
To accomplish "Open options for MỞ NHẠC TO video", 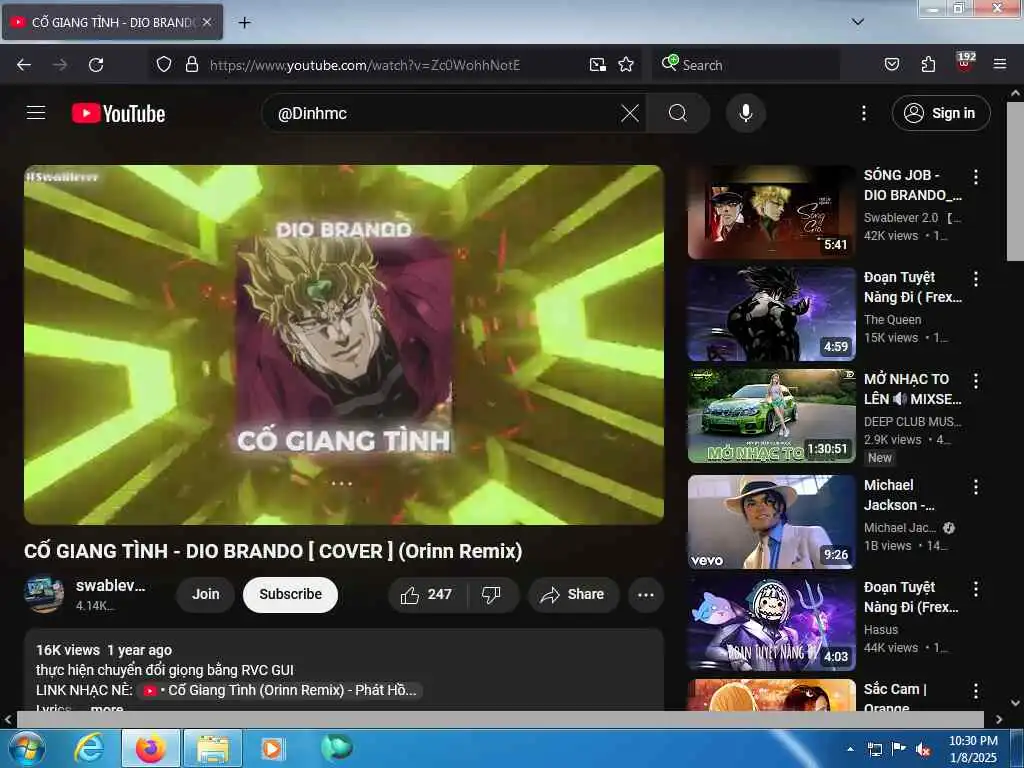I will (976, 381).
